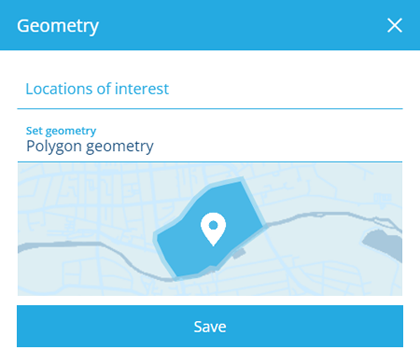420x364 pixels.
Task: Click the polygon's top corner on the map
Action: (241, 180)
